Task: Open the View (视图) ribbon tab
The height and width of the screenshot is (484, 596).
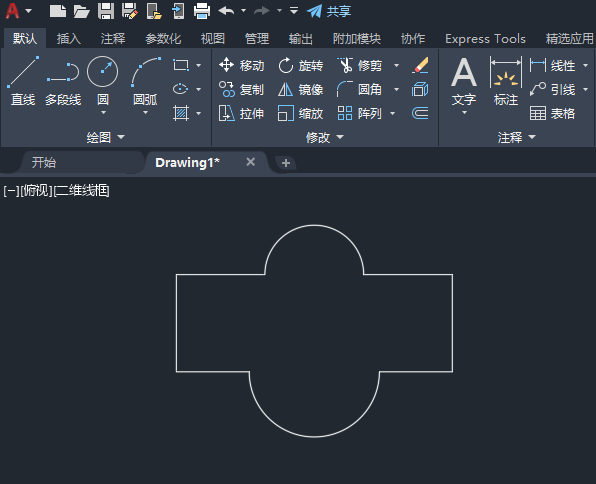Action: point(213,39)
